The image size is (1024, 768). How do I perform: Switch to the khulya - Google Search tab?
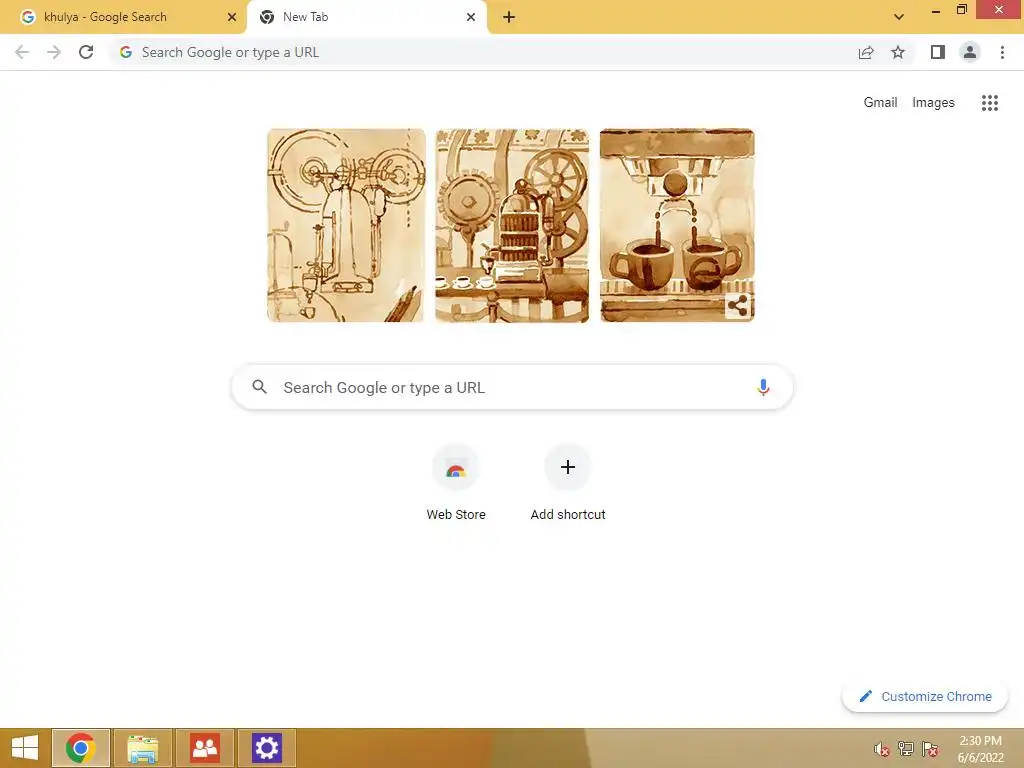point(123,17)
